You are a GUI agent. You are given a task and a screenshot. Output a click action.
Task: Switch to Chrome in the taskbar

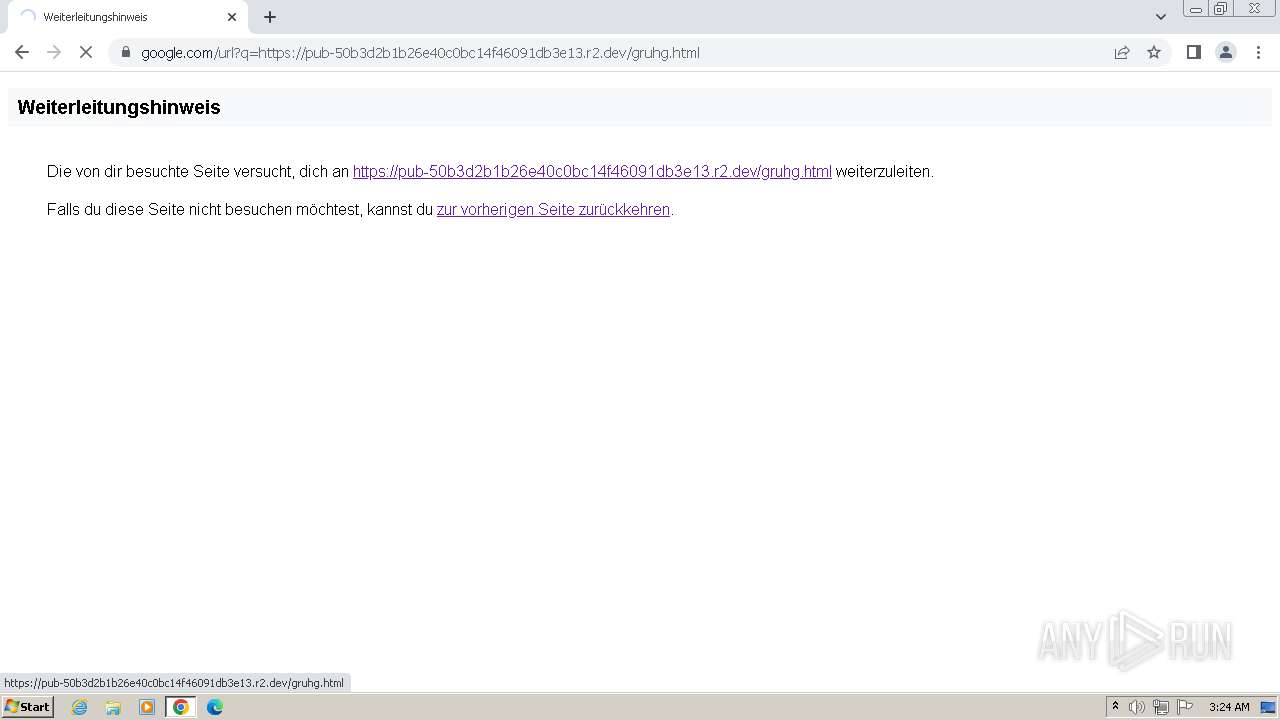coord(181,707)
